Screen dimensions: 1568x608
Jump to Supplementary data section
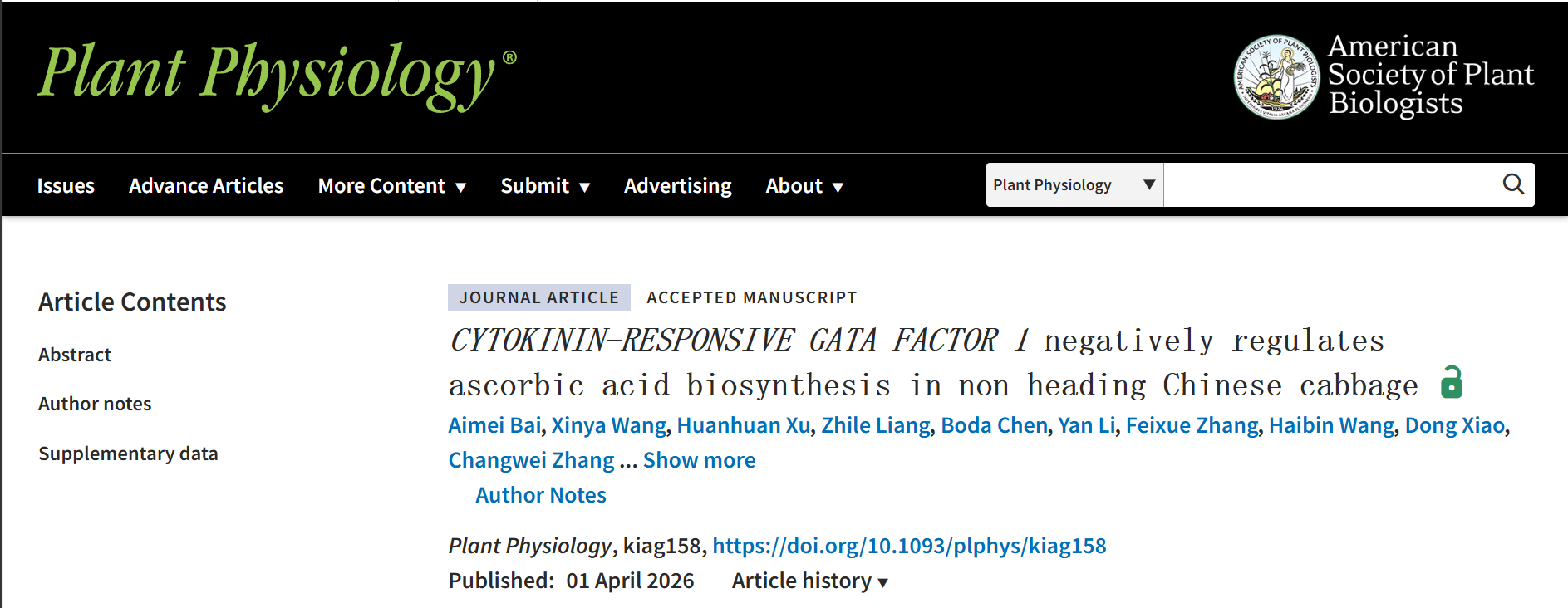128,454
